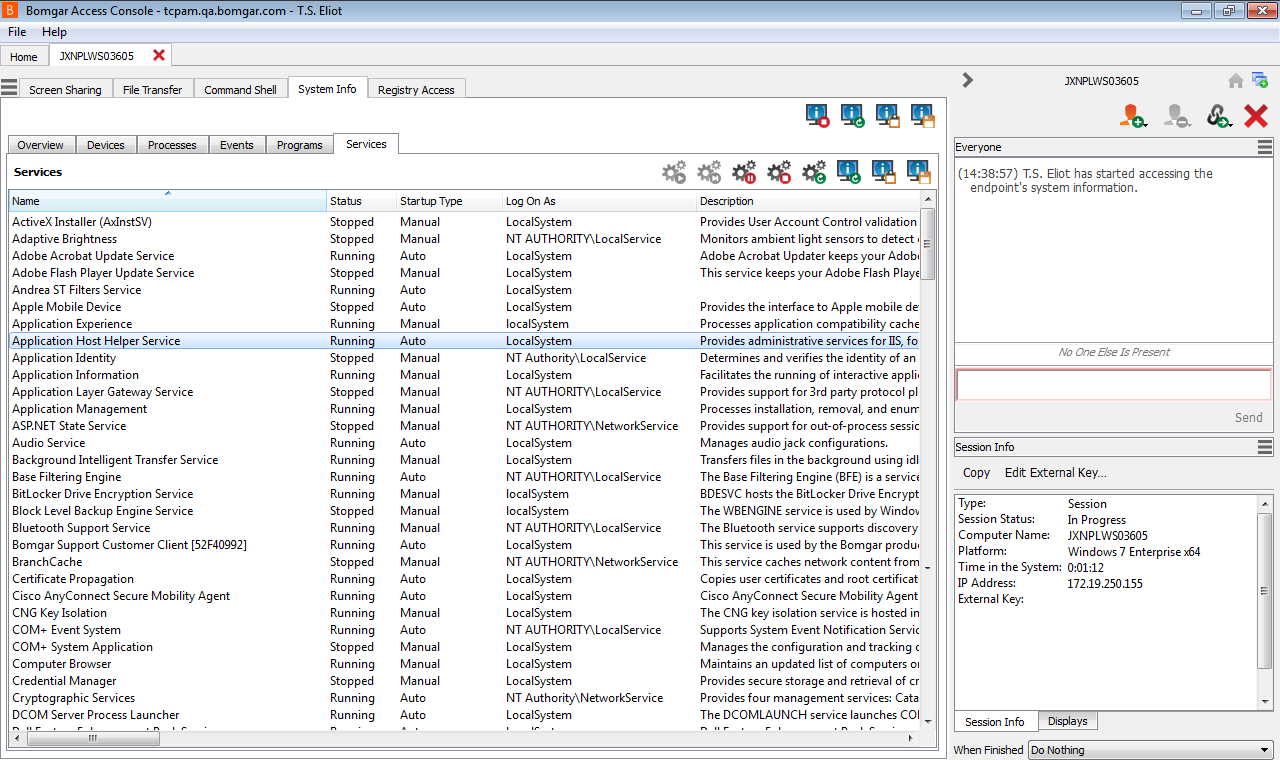This screenshot has width=1280, height=760.
Task: Select Cisco AnyConnect Secure Mobility Agent row
Action: (465, 596)
